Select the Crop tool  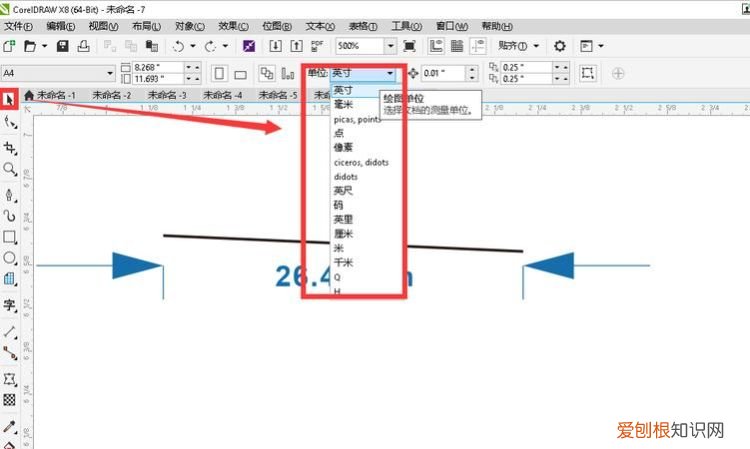pos(10,147)
